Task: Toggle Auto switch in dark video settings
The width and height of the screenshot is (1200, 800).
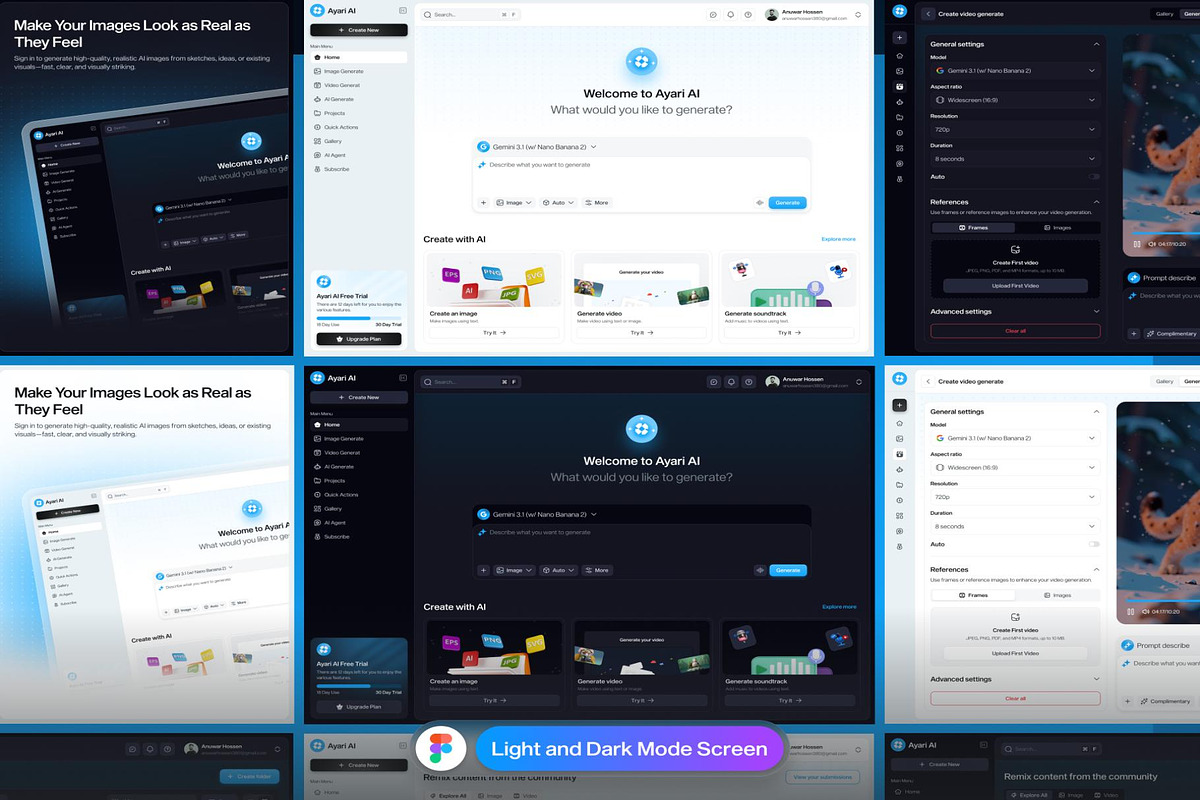Action: click(x=1094, y=177)
